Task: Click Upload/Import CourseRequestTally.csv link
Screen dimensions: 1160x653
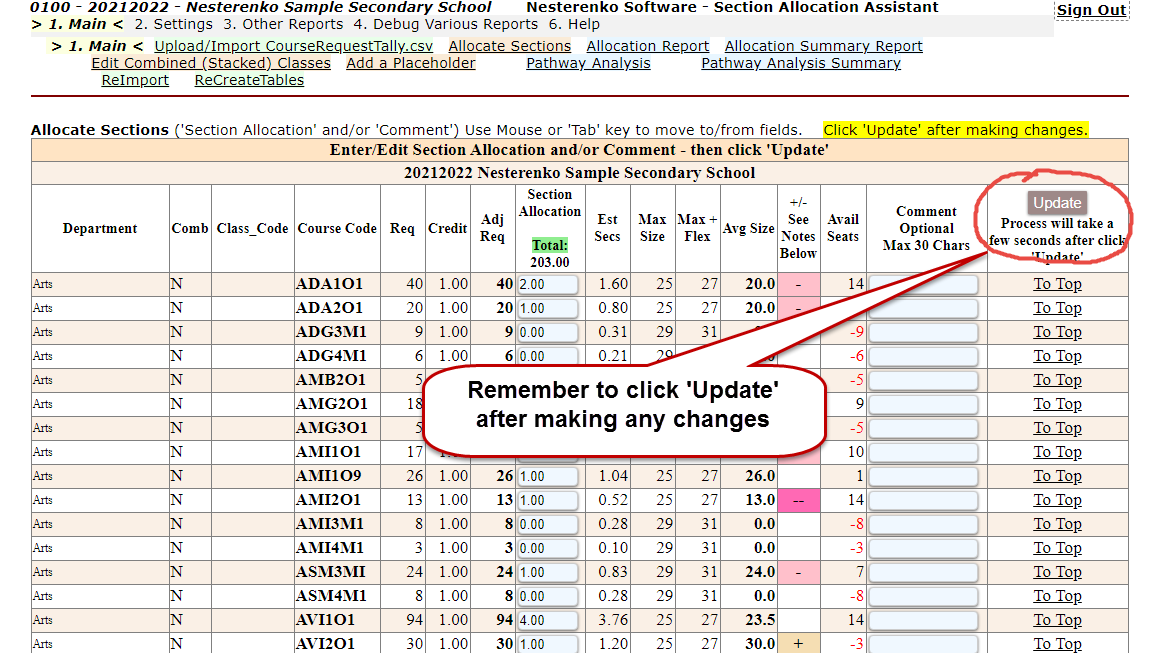Action: click(x=294, y=46)
